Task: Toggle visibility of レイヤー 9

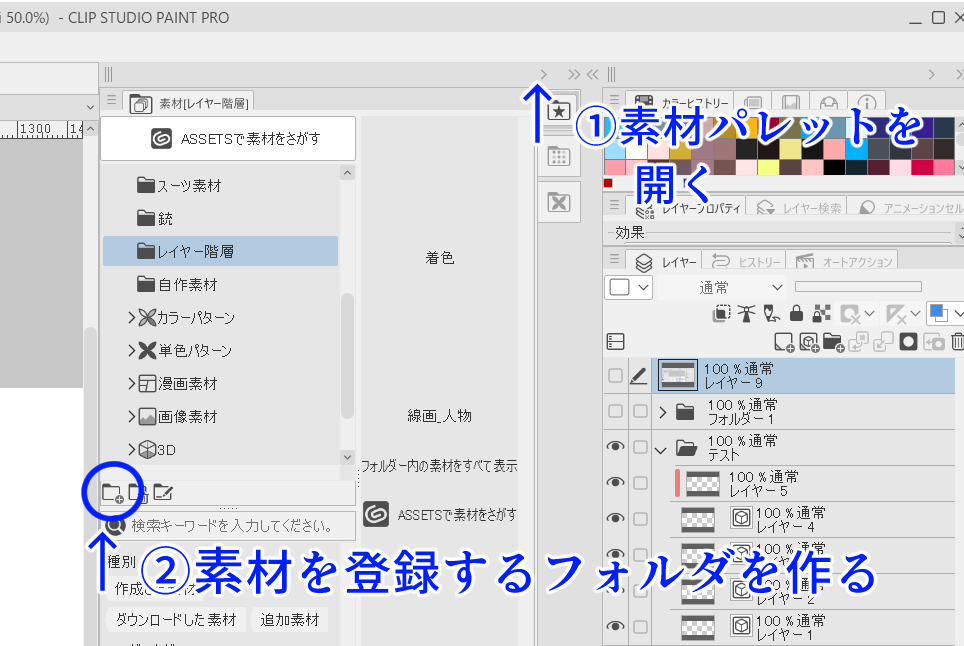Action: pos(615,376)
